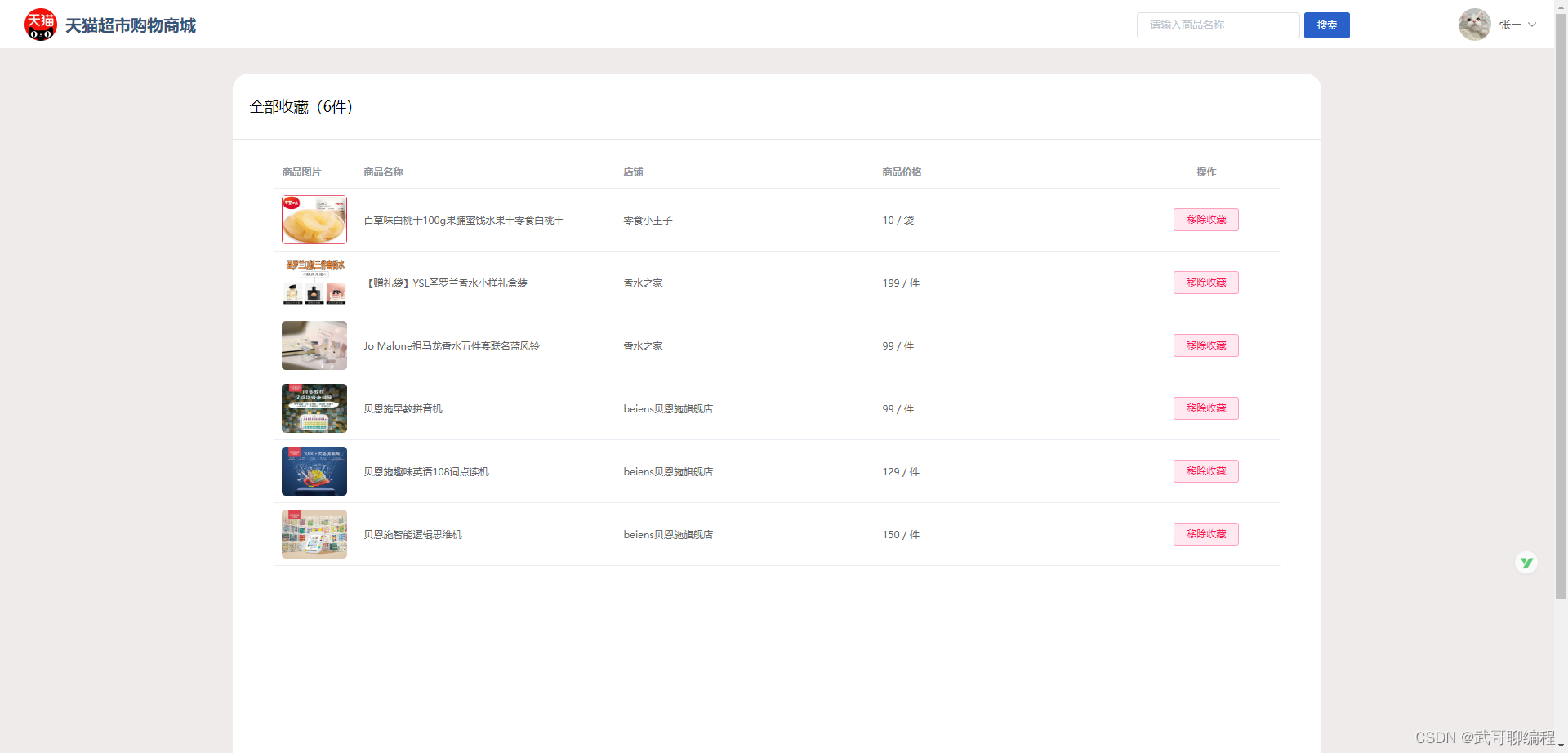The image size is (1568, 753).
Task: Remove 贝恩施智能逻辑思维机 from favorites
Action: click(1205, 533)
